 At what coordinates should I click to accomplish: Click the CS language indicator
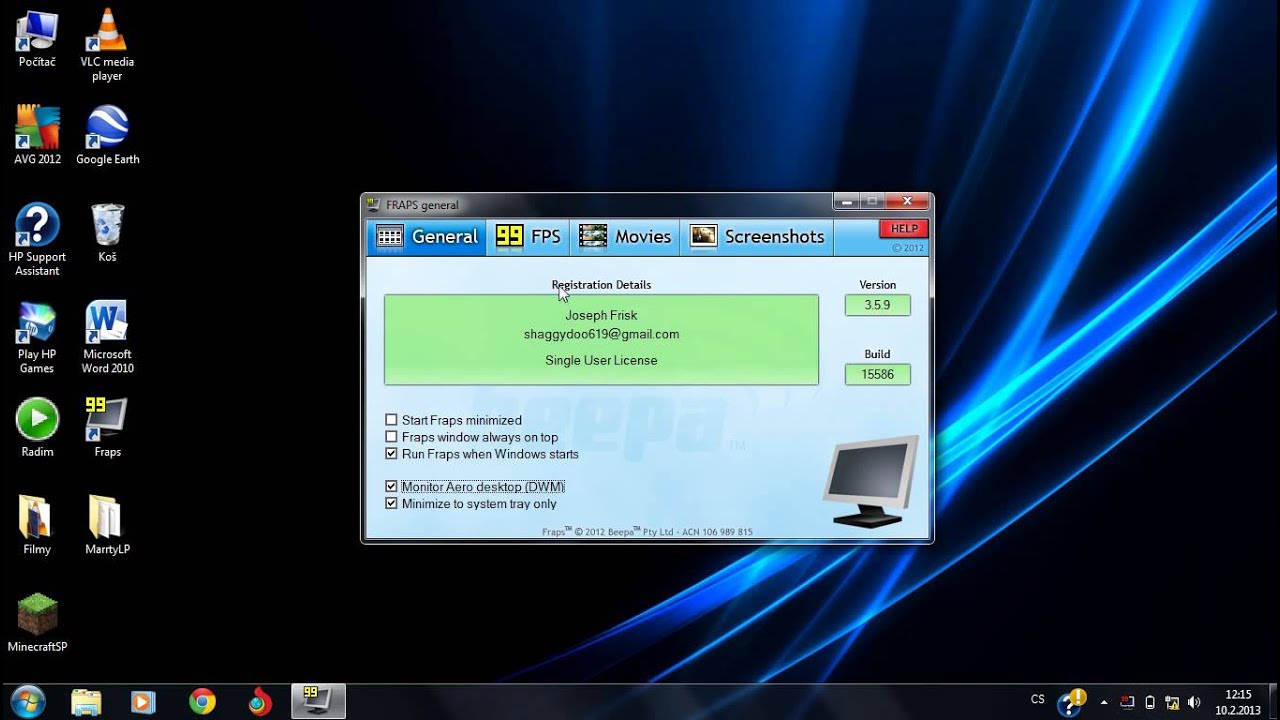1038,699
